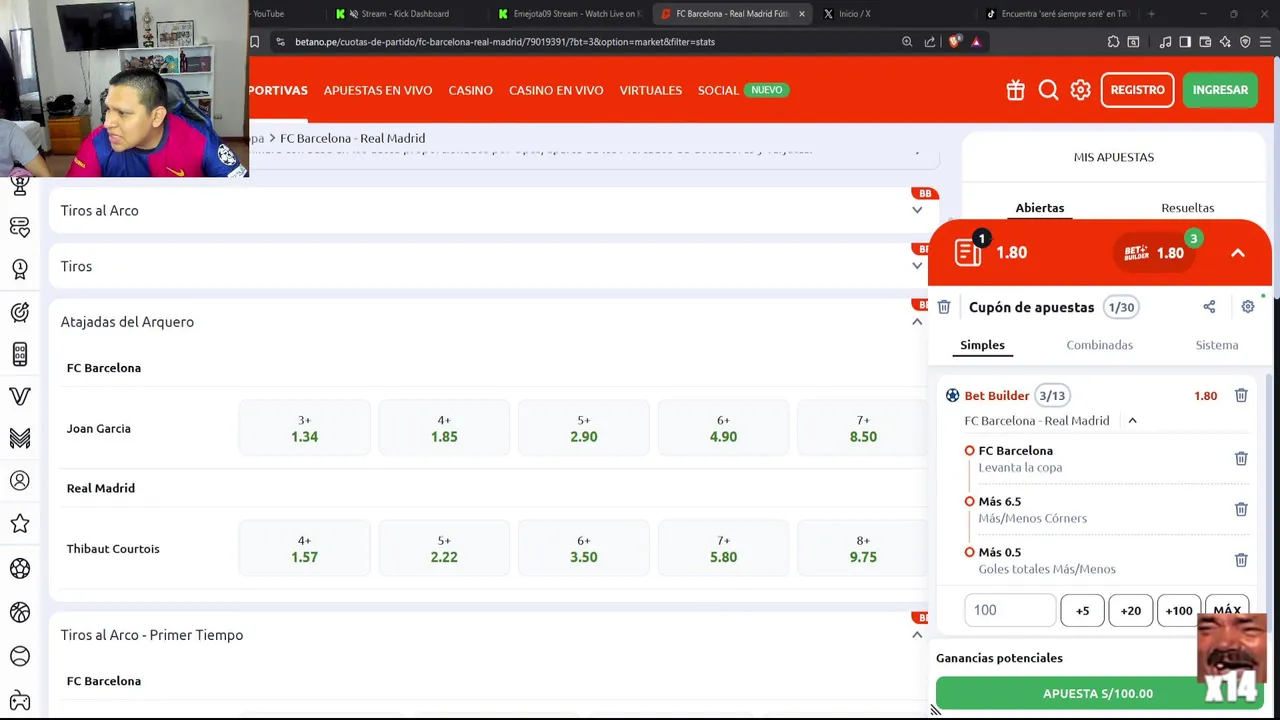Viewport: 1280px width, 720px height.
Task: Switch to Simples coupon tab
Action: [x=982, y=345]
